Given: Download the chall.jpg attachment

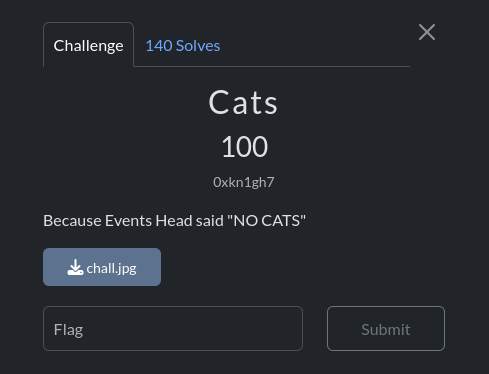Looking at the screenshot, I should [102, 267].
